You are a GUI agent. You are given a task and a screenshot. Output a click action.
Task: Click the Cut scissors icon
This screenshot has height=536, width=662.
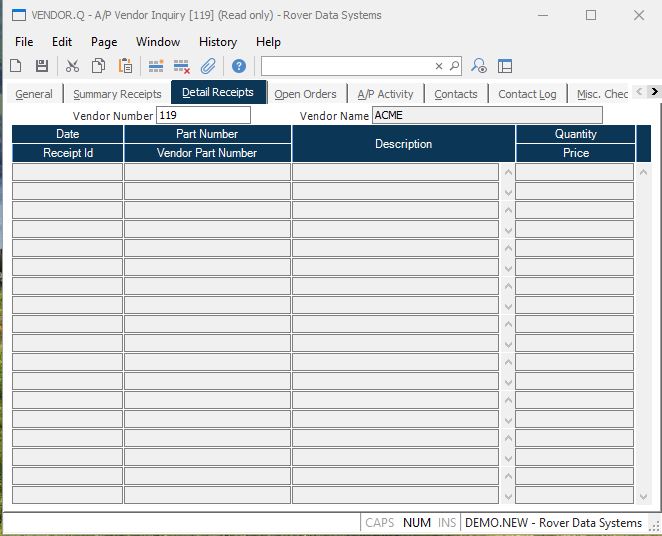[72, 66]
